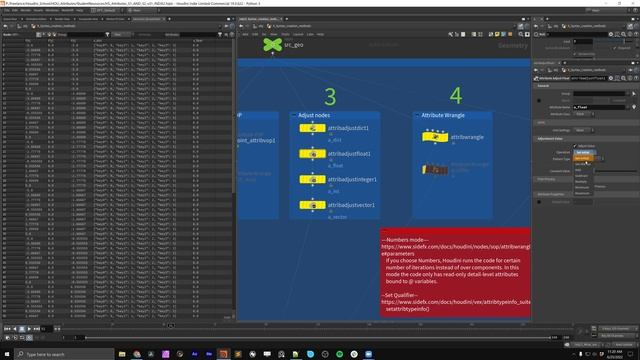
Task: Open Chrome from the Windows taskbar
Action: point(137,354)
